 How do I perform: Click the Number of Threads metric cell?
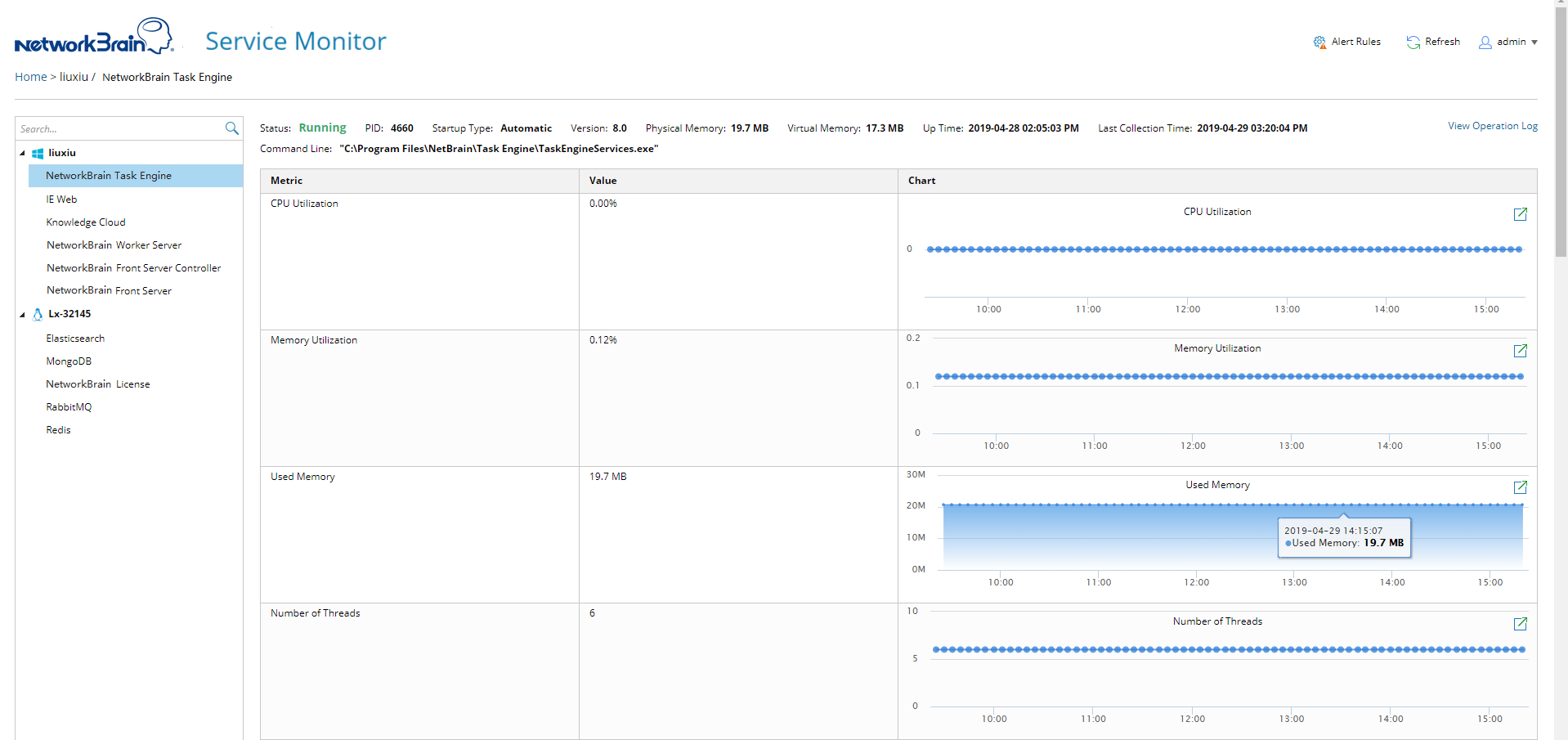tap(419, 671)
